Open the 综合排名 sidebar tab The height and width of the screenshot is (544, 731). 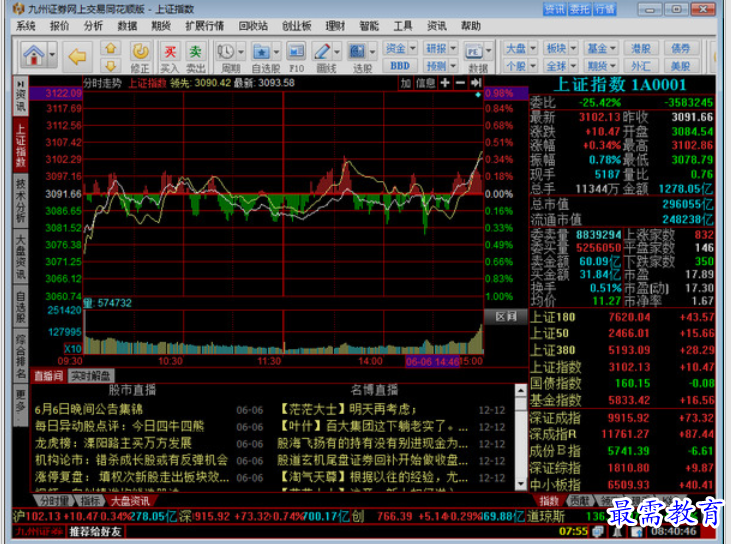[x=21, y=356]
